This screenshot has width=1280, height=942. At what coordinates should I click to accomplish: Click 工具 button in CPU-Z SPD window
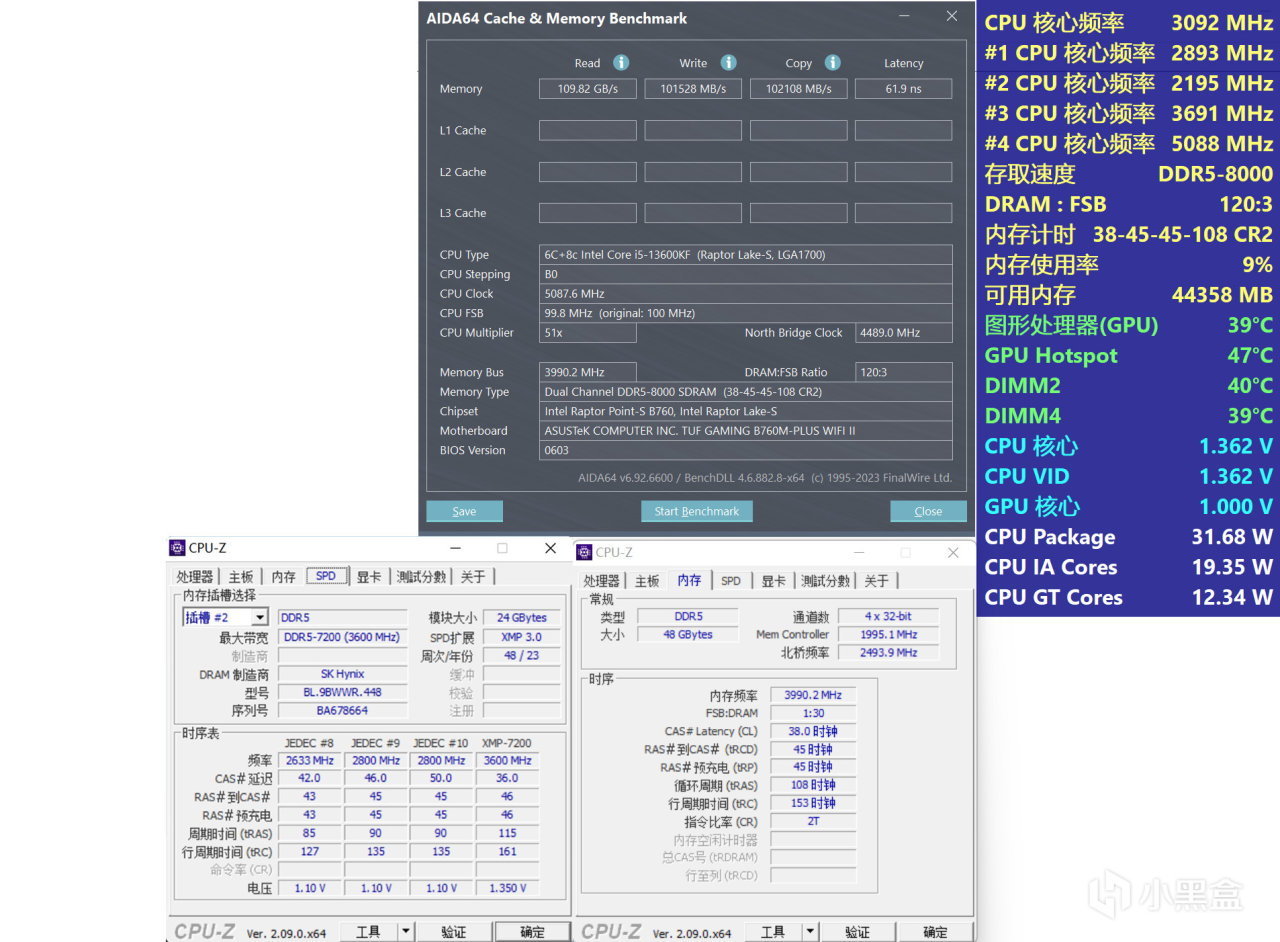368,931
